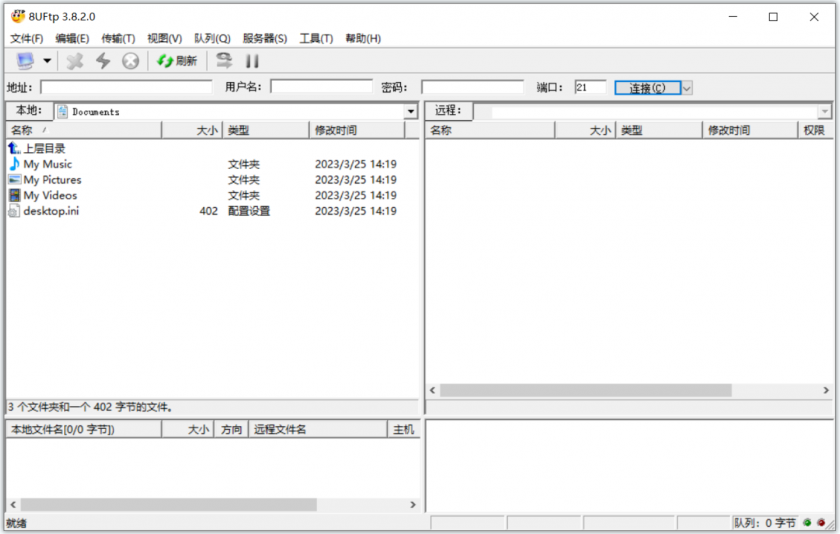840x534 pixels.
Task: Select the My Music folder
Action: tap(47, 164)
